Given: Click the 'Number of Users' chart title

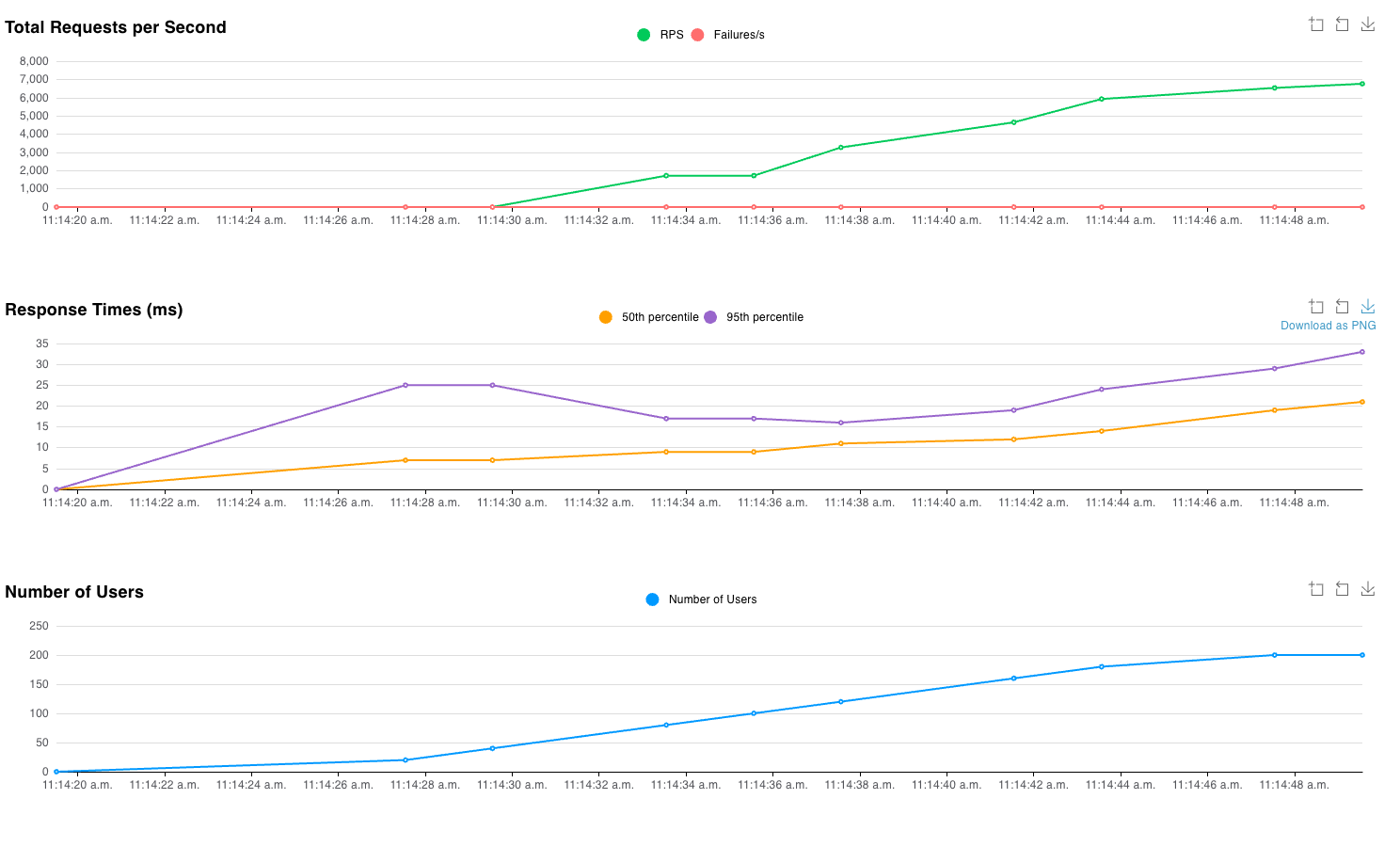Looking at the screenshot, I should 74,592.
